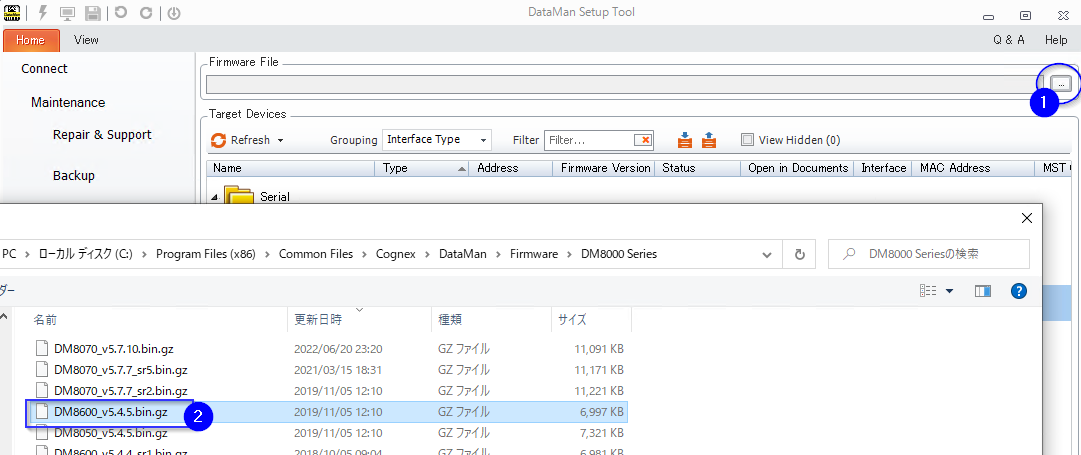Click the file icon of DM8070_v5.7.10.bin.gz
Screen dimensions: 1081x455
pos(43,349)
